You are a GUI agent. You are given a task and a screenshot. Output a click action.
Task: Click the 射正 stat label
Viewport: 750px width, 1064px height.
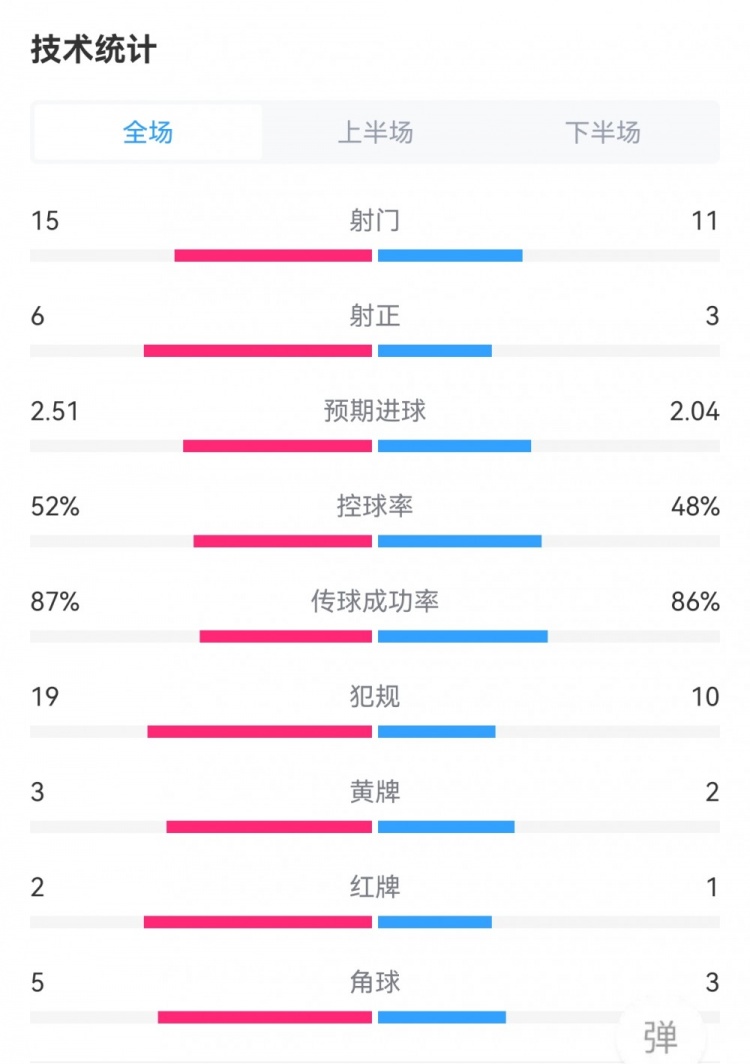(375, 316)
